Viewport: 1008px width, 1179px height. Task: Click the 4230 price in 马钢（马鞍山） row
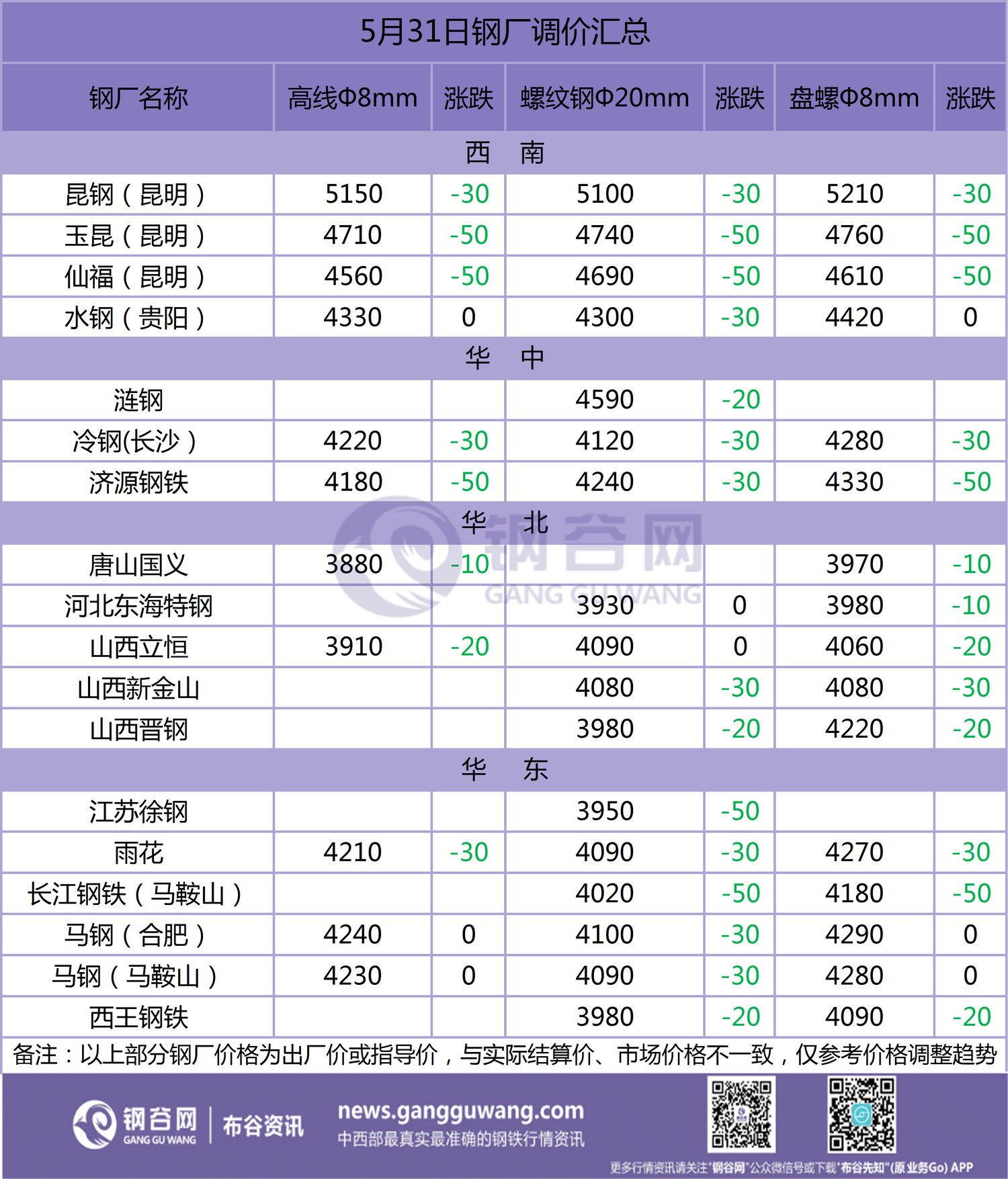tap(353, 975)
